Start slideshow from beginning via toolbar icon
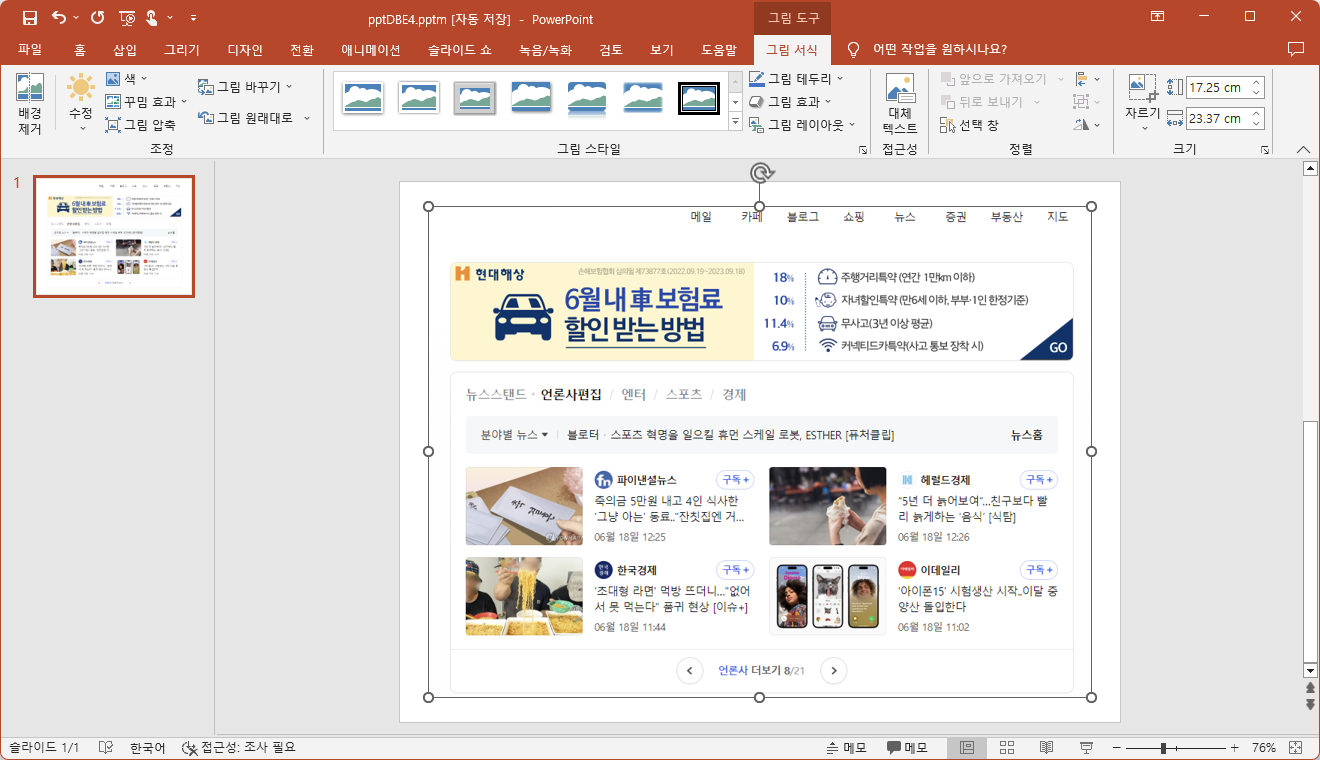The height and width of the screenshot is (760, 1320). pos(126,18)
